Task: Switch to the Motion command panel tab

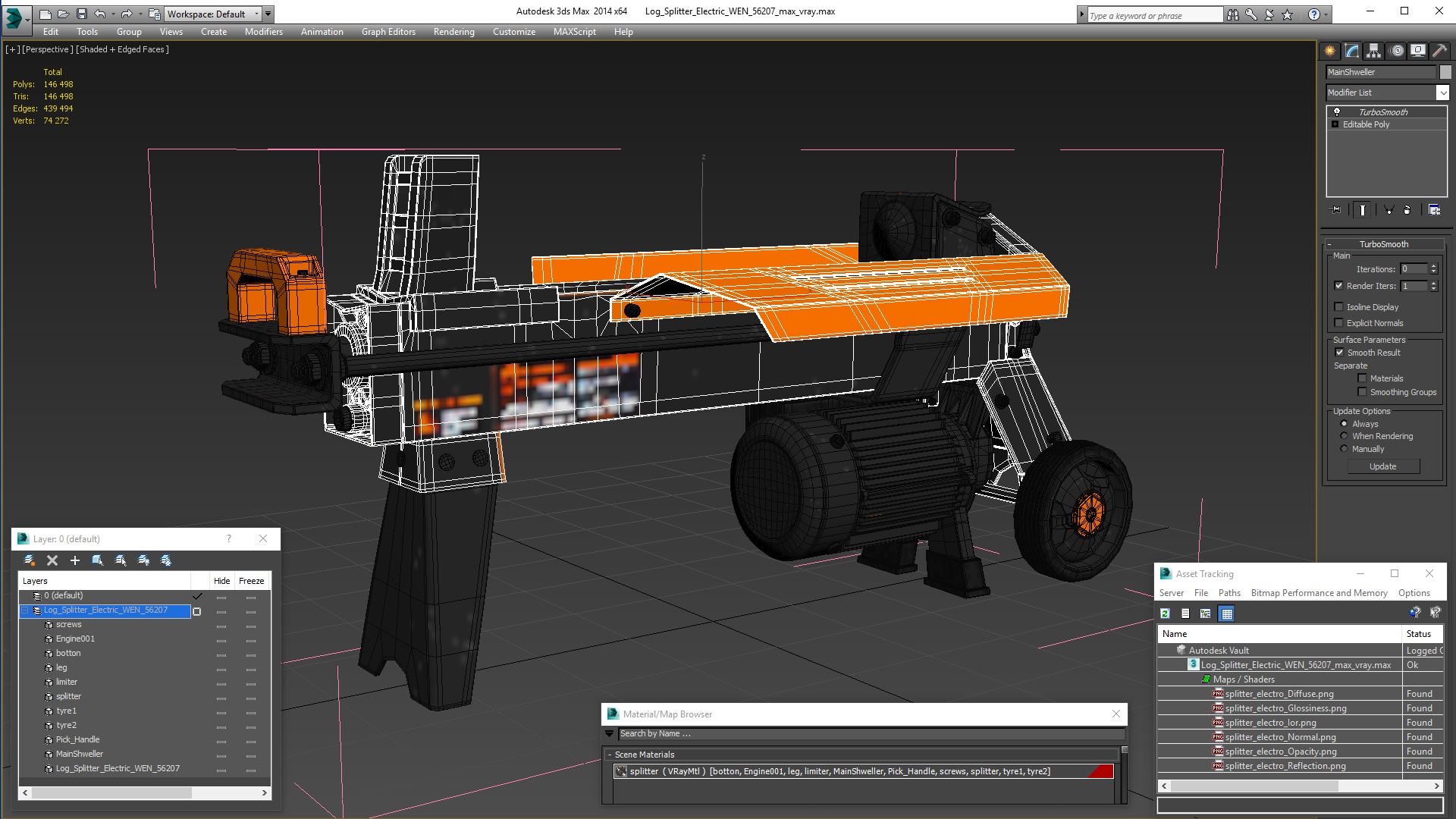Action: 1397,51
